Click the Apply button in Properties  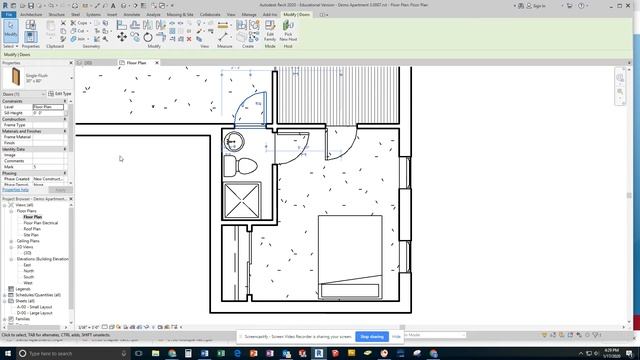tap(60, 190)
